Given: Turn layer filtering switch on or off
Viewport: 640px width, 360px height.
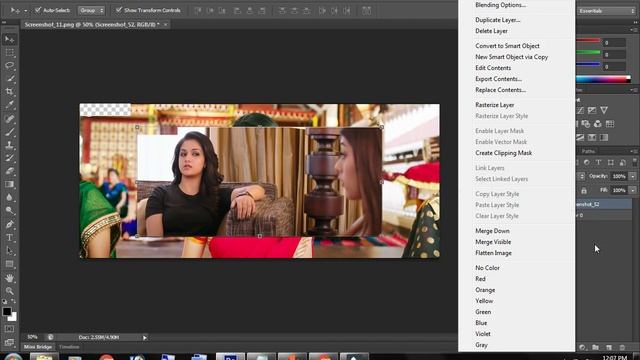Looking at the screenshot, I should (635, 162).
